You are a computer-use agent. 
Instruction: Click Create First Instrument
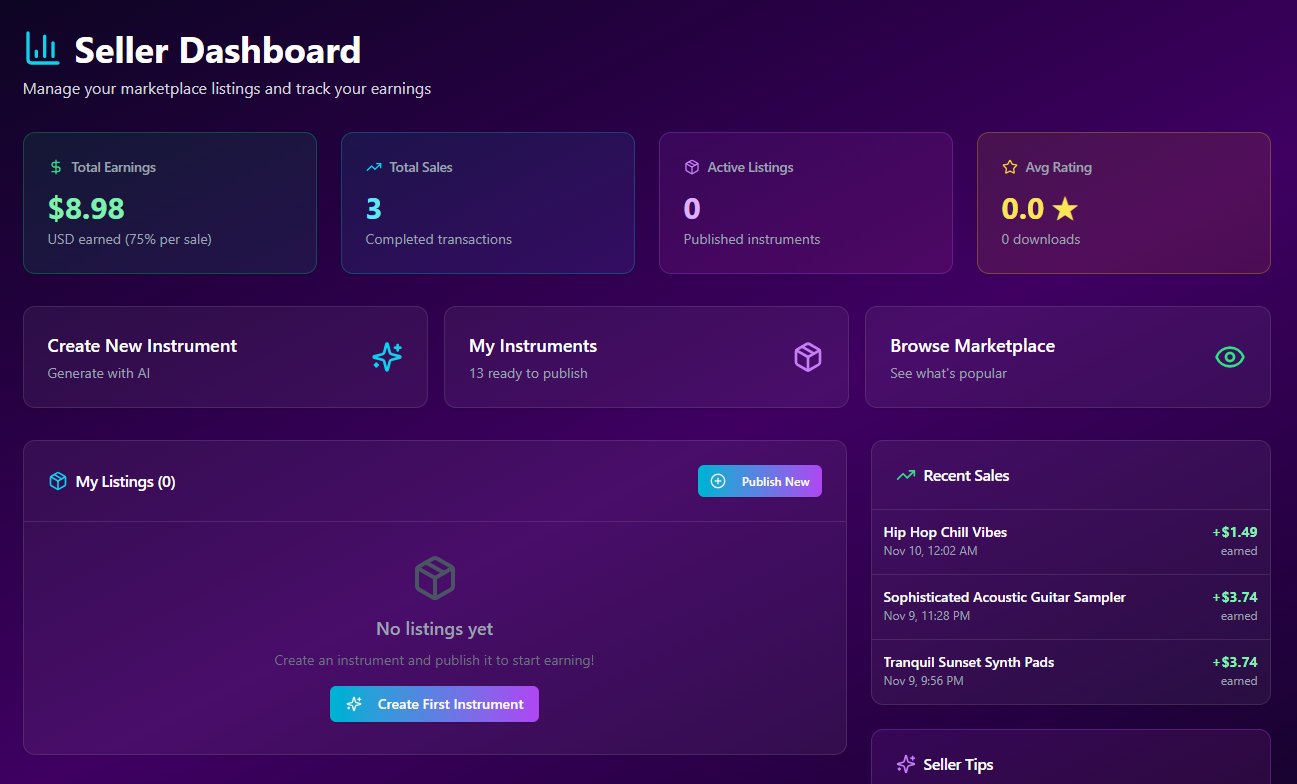[434, 704]
